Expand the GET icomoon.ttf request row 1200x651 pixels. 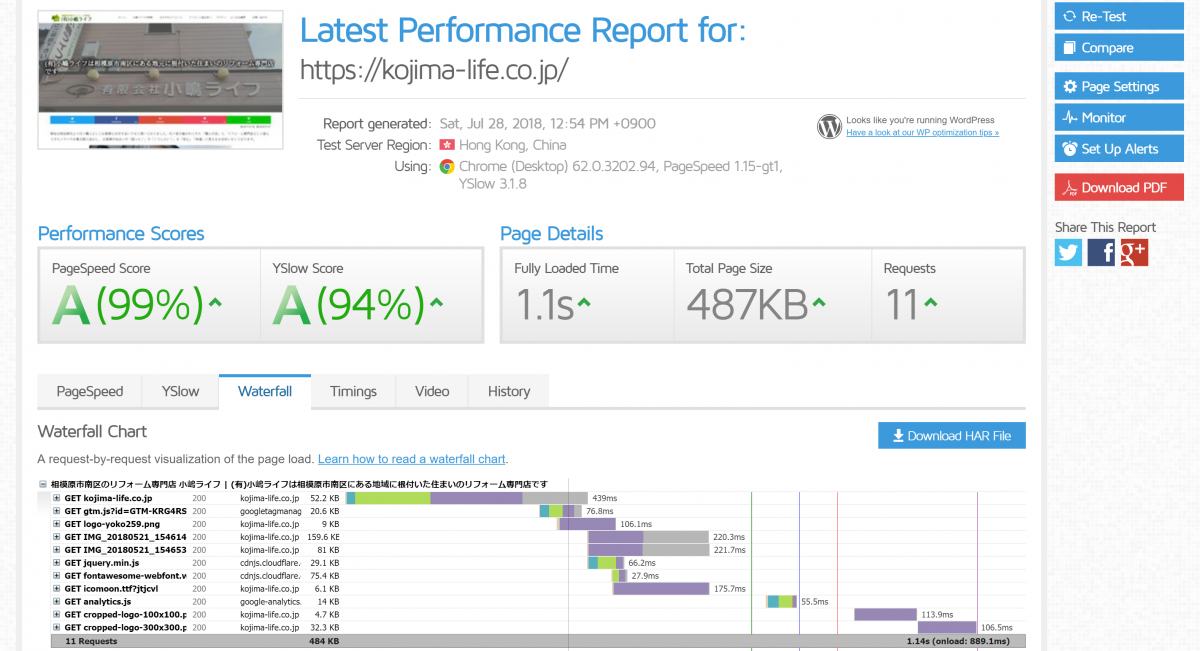[x=57, y=588]
